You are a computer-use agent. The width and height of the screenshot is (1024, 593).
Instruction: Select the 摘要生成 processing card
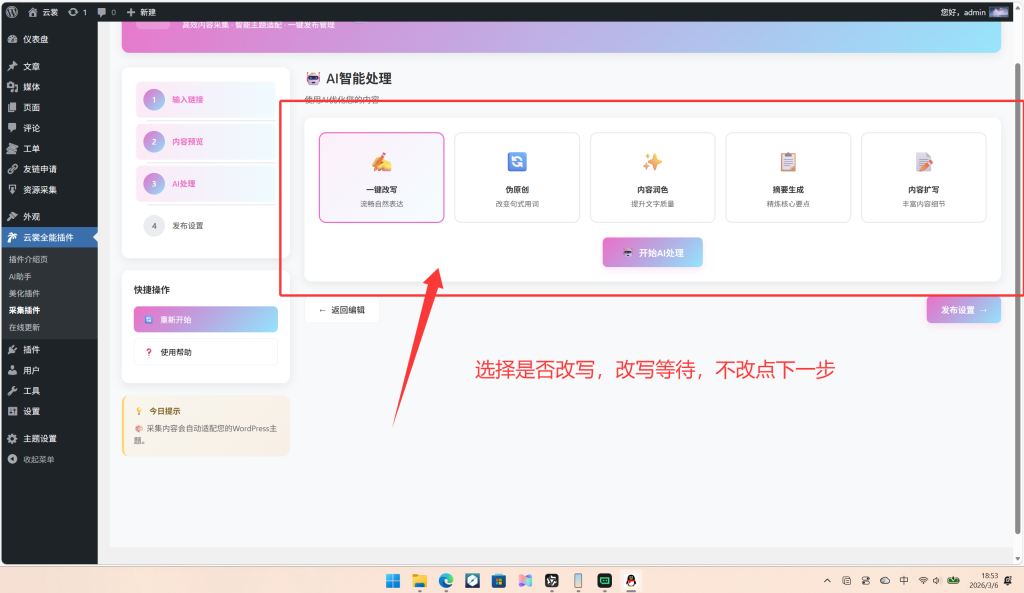[x=788, y=178]
